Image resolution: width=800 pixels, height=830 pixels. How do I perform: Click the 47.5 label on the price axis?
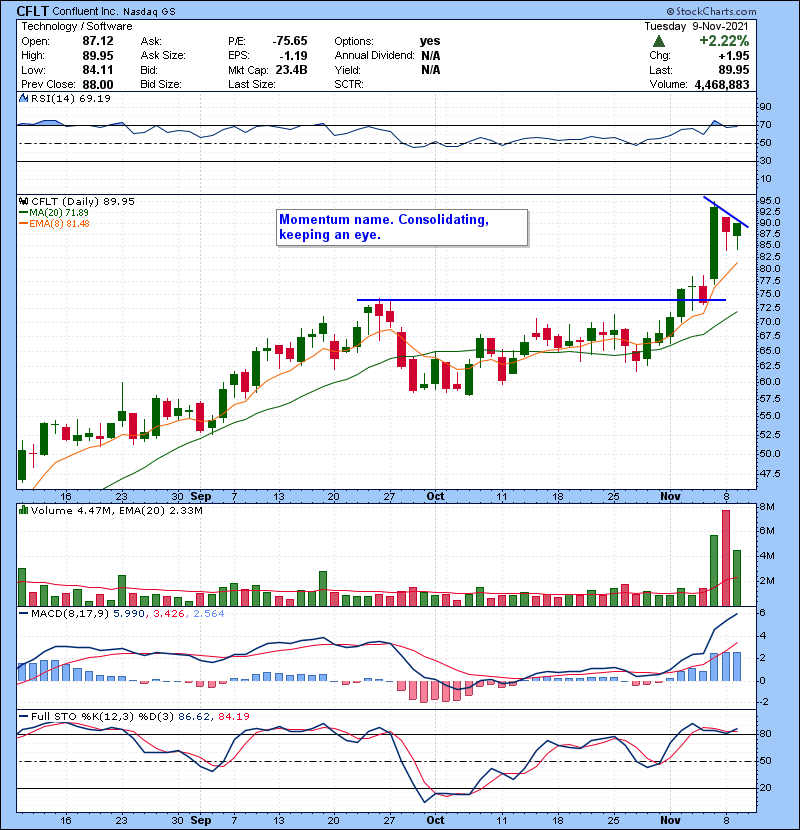(770, 474)
